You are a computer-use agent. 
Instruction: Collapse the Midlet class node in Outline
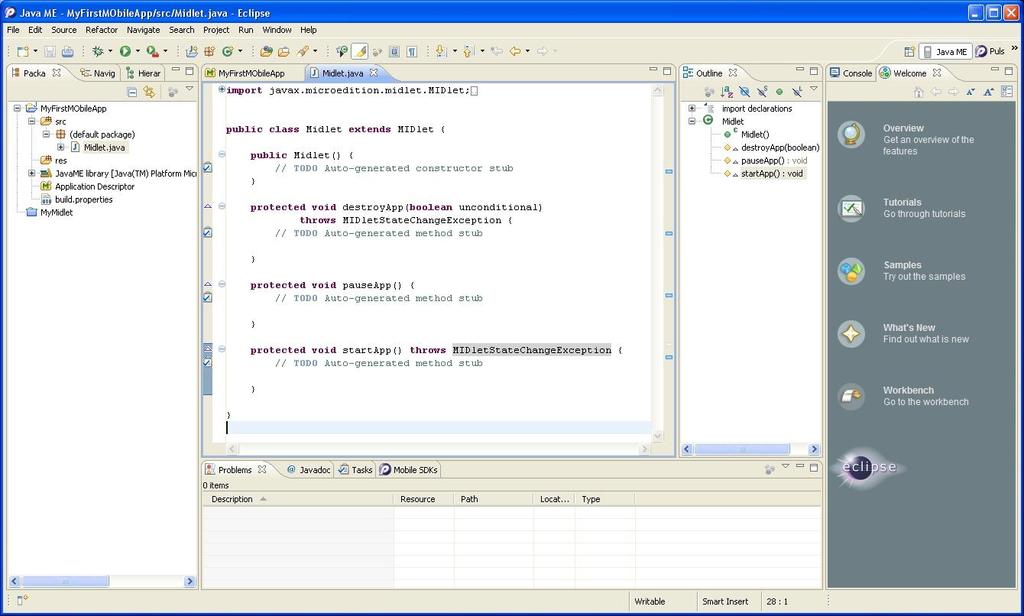(692, 122)
